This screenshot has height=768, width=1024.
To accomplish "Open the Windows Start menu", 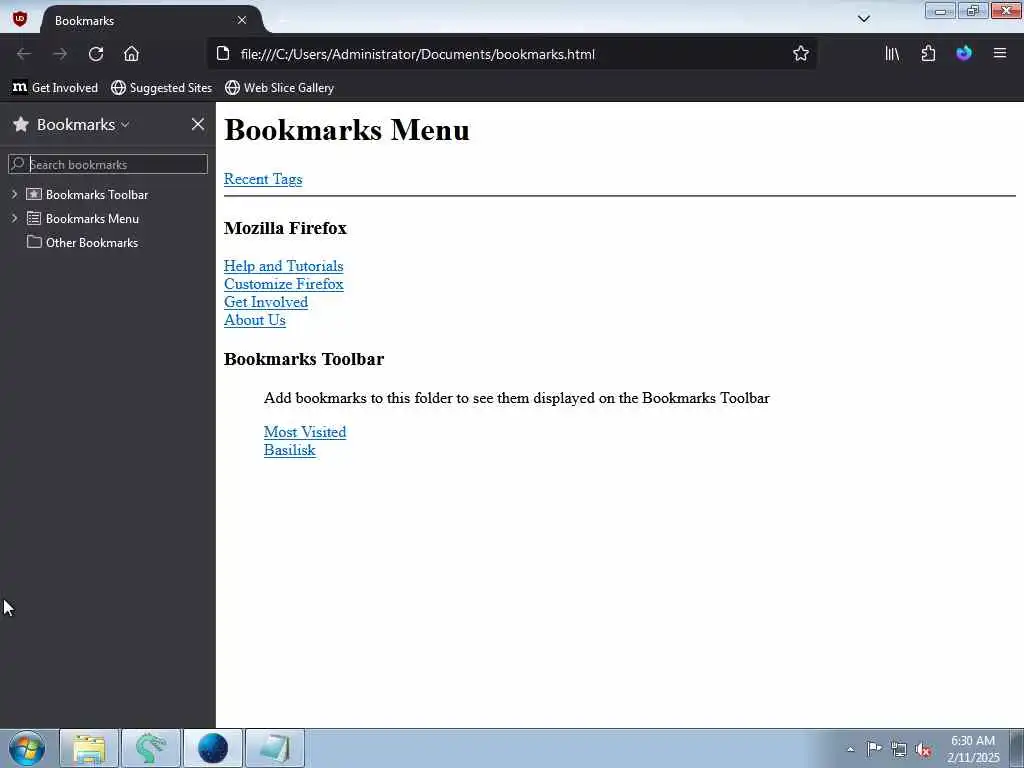I will (x=27, y=748).
